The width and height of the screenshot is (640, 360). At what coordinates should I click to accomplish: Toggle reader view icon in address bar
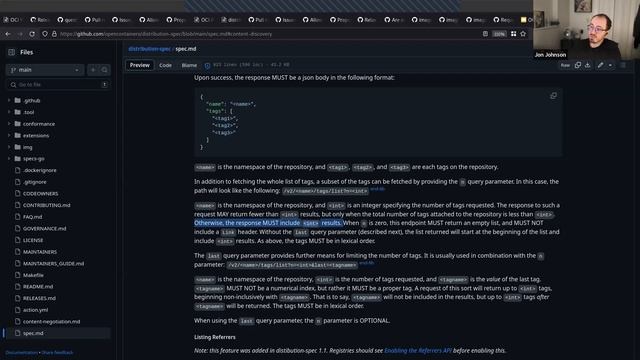click(x=485, y=34)
